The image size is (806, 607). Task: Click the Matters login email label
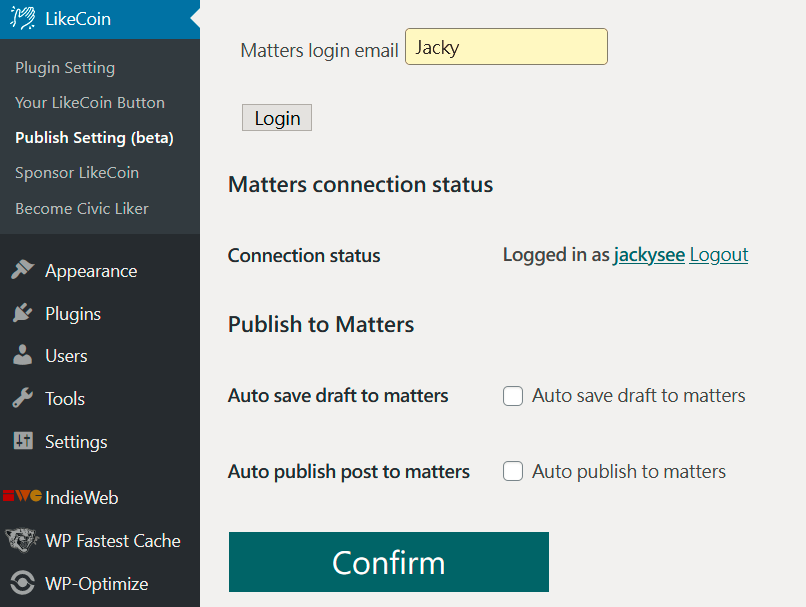pyautogui.click(x=319, y=51)
